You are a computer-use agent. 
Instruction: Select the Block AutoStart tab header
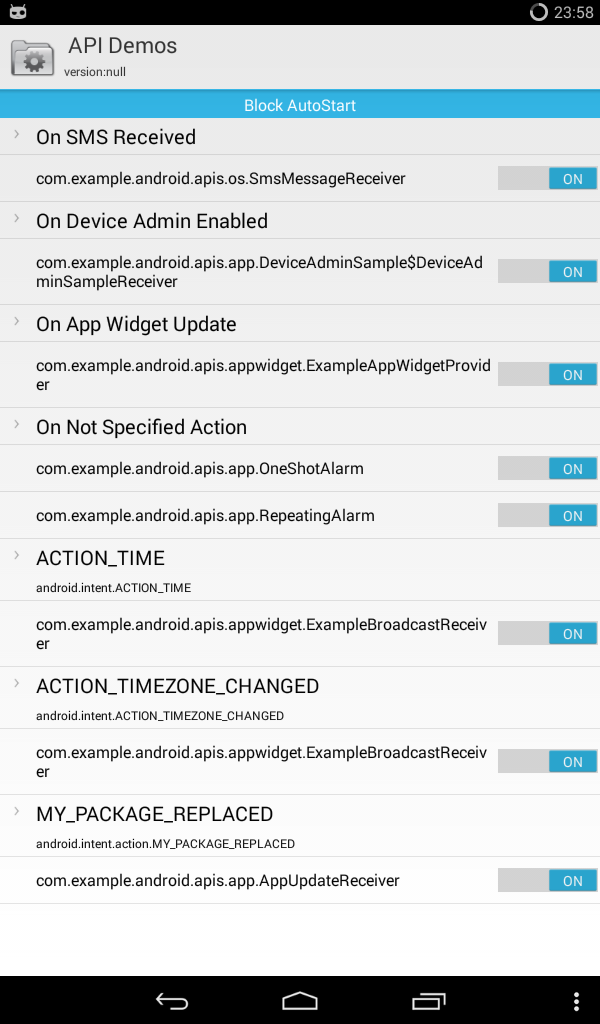pos(300,105)
